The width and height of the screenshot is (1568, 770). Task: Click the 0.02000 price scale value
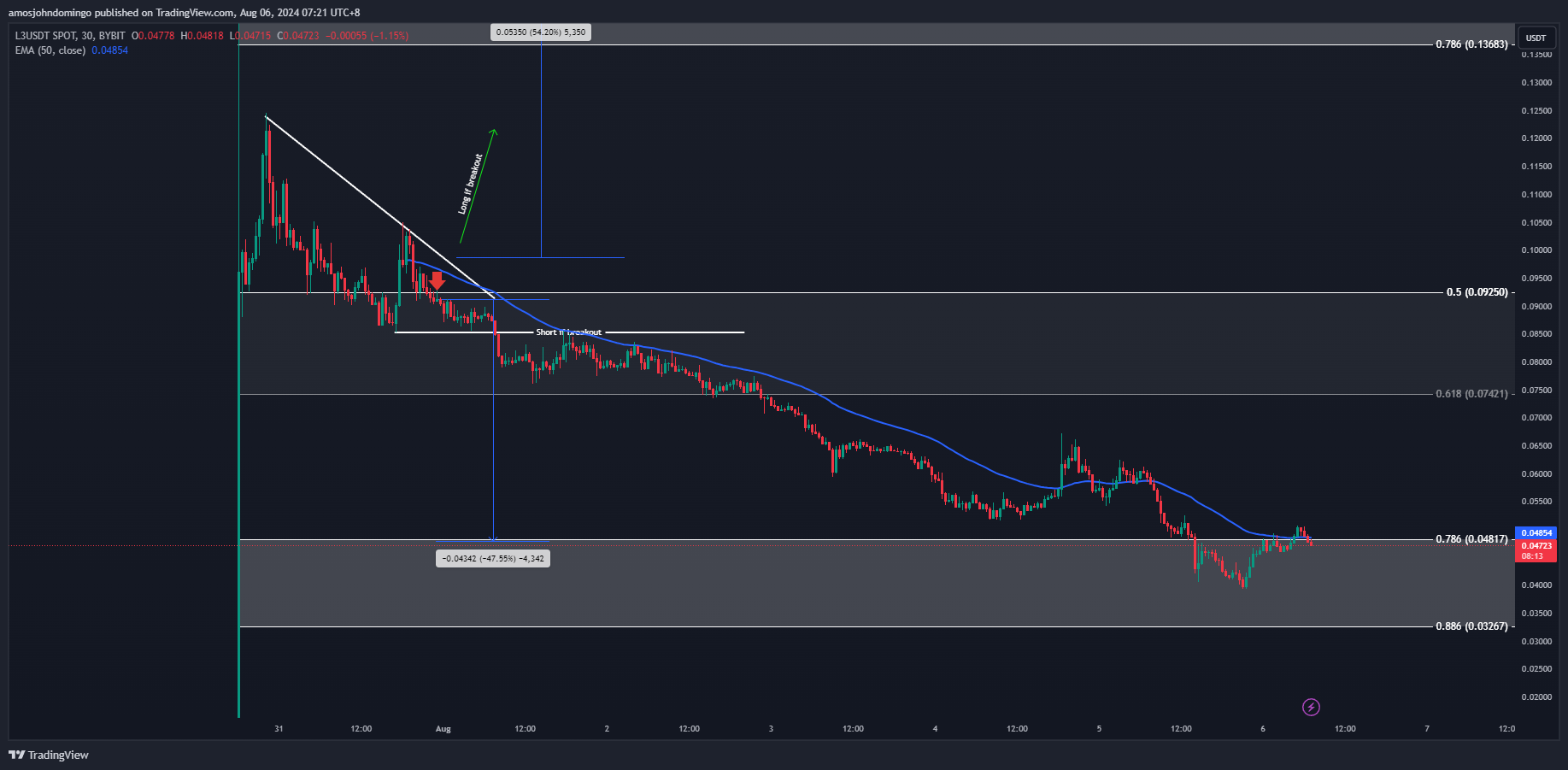coord(1536,697)
